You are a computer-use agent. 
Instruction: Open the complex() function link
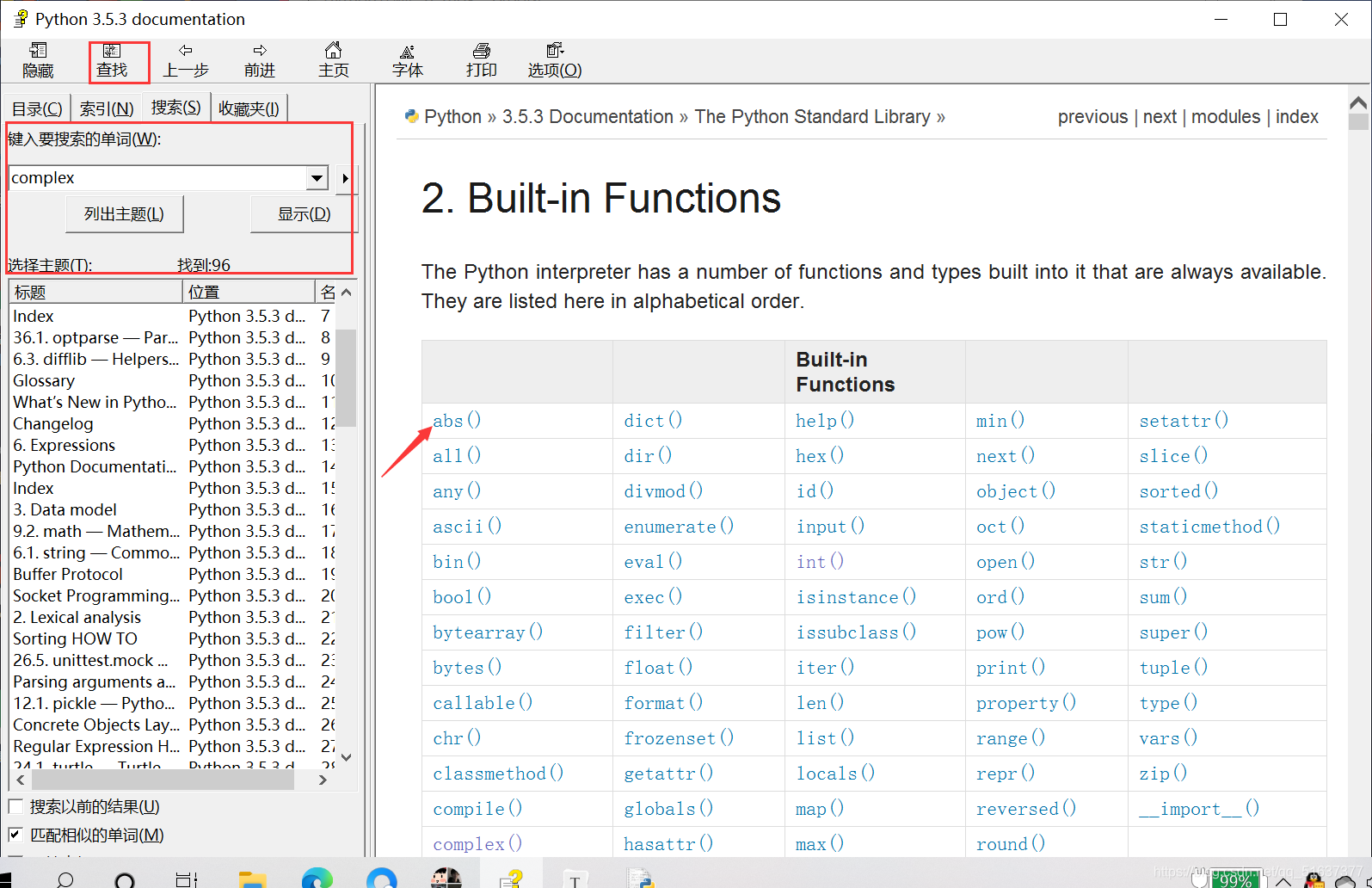[477, 843]
